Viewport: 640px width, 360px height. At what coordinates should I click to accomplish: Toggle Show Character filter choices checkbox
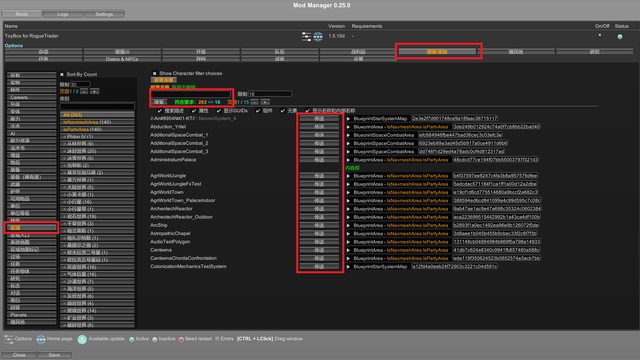click(x=154, y=73)
